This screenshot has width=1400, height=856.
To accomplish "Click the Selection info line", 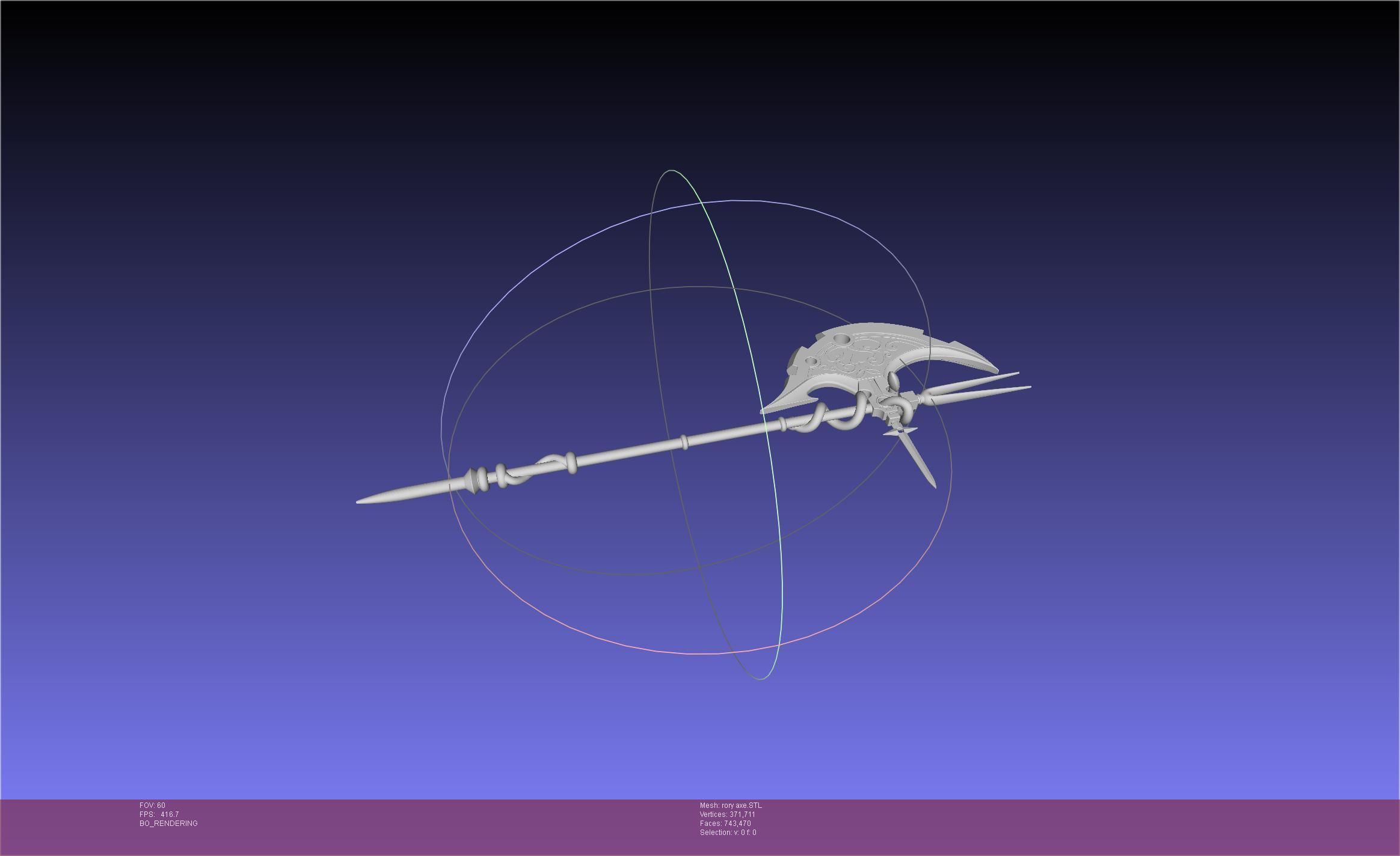I will coord(728,833).
